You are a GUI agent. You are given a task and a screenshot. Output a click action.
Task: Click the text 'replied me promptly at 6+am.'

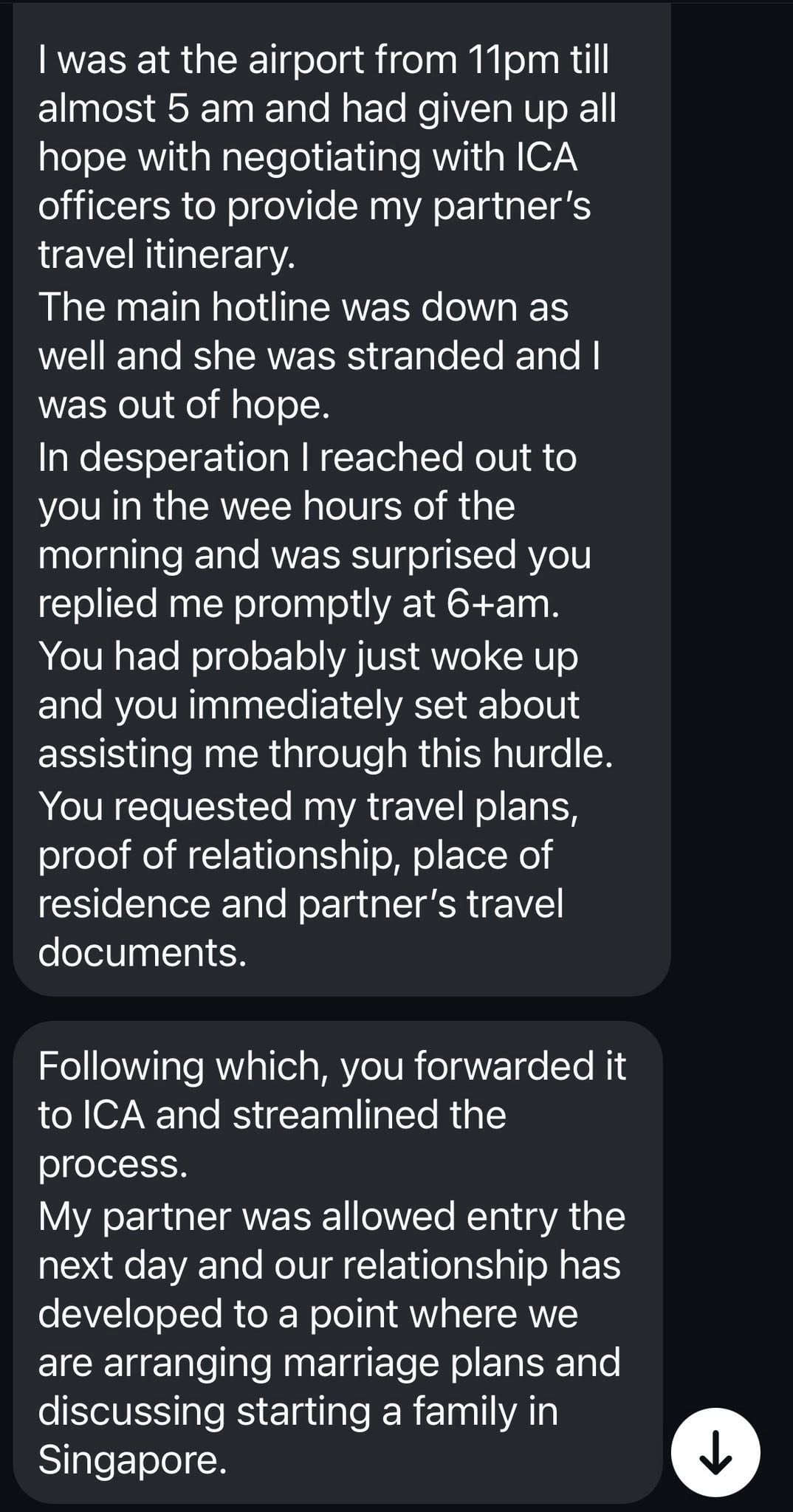pos(299,604)
